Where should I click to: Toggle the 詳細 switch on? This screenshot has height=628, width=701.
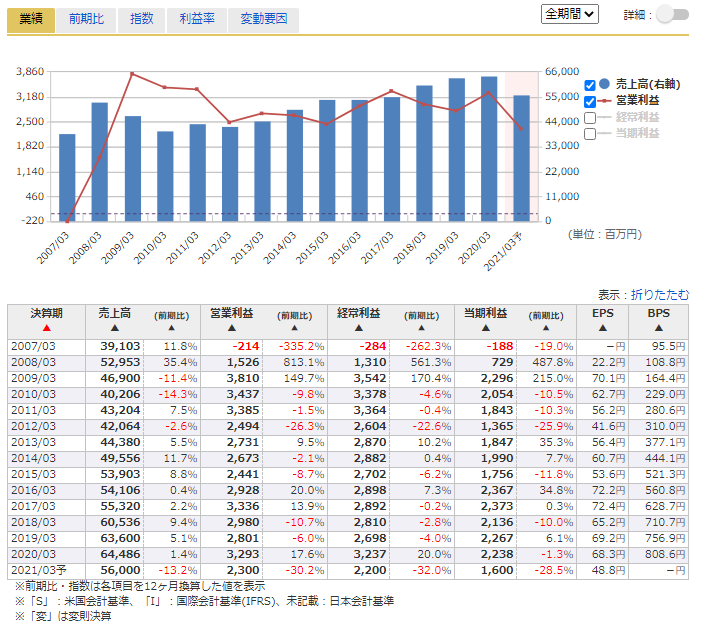pos(672,14)
